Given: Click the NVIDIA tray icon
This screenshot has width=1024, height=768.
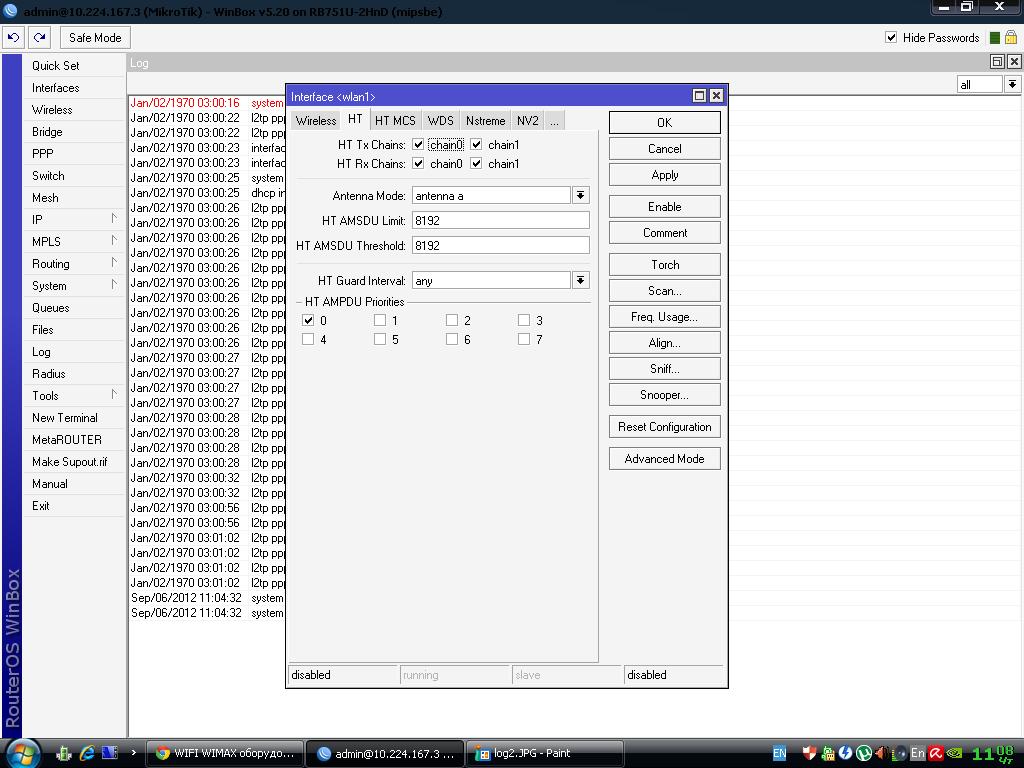Looking at the screenshot, I should click(x=955, y=753).
